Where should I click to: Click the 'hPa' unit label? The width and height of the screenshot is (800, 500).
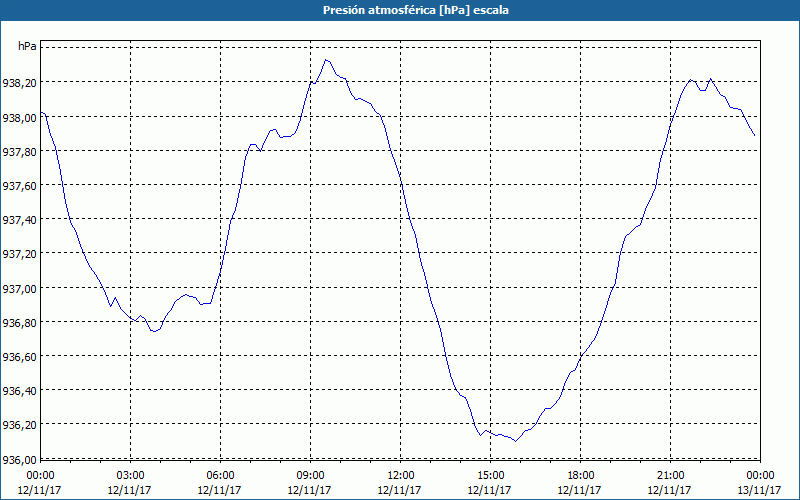pyautogui.click(x=27, y=46)
